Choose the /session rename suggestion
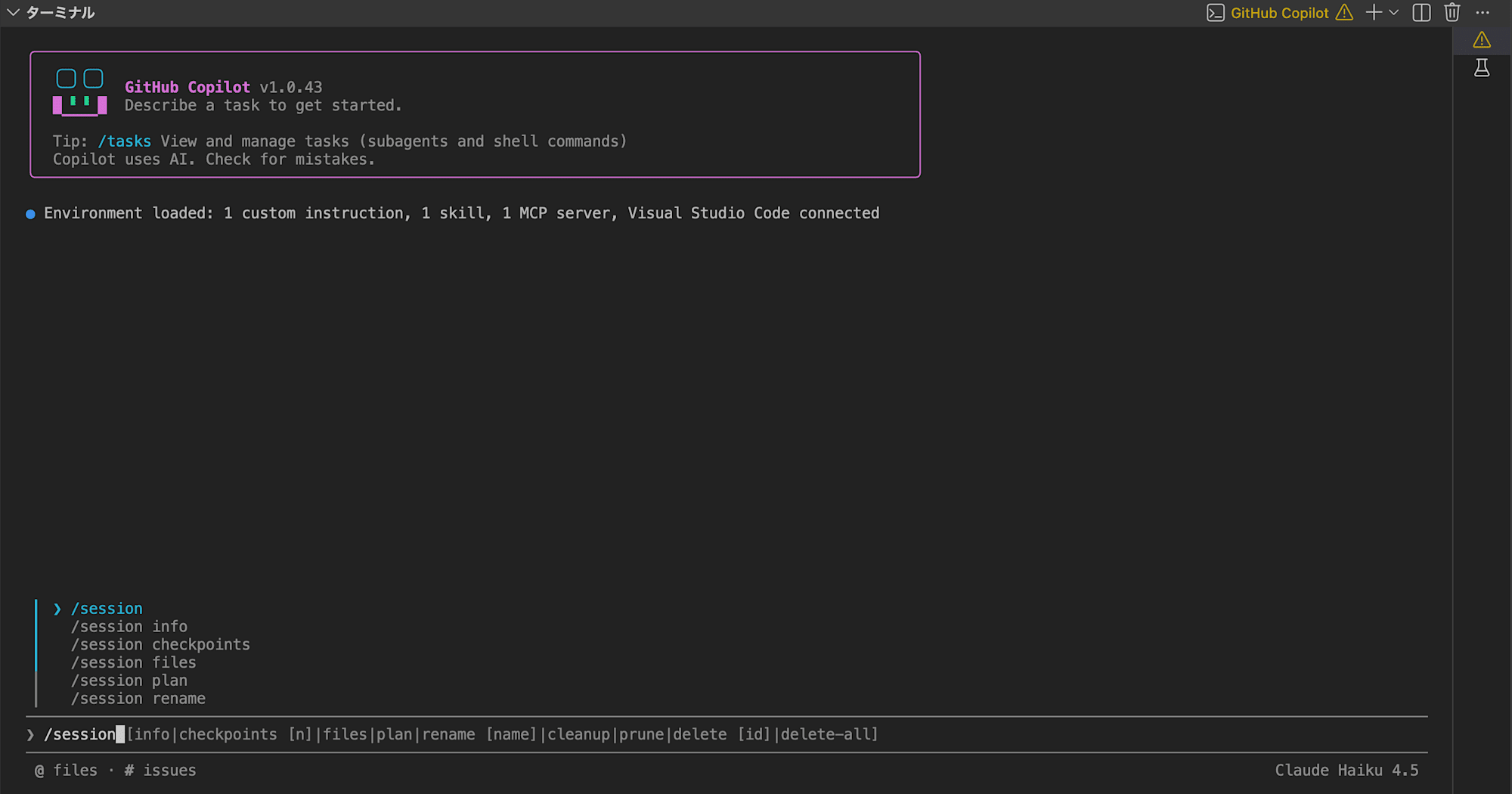This screenshot has height=794, width=1512. pyautogui.click(x=138, y=699)
